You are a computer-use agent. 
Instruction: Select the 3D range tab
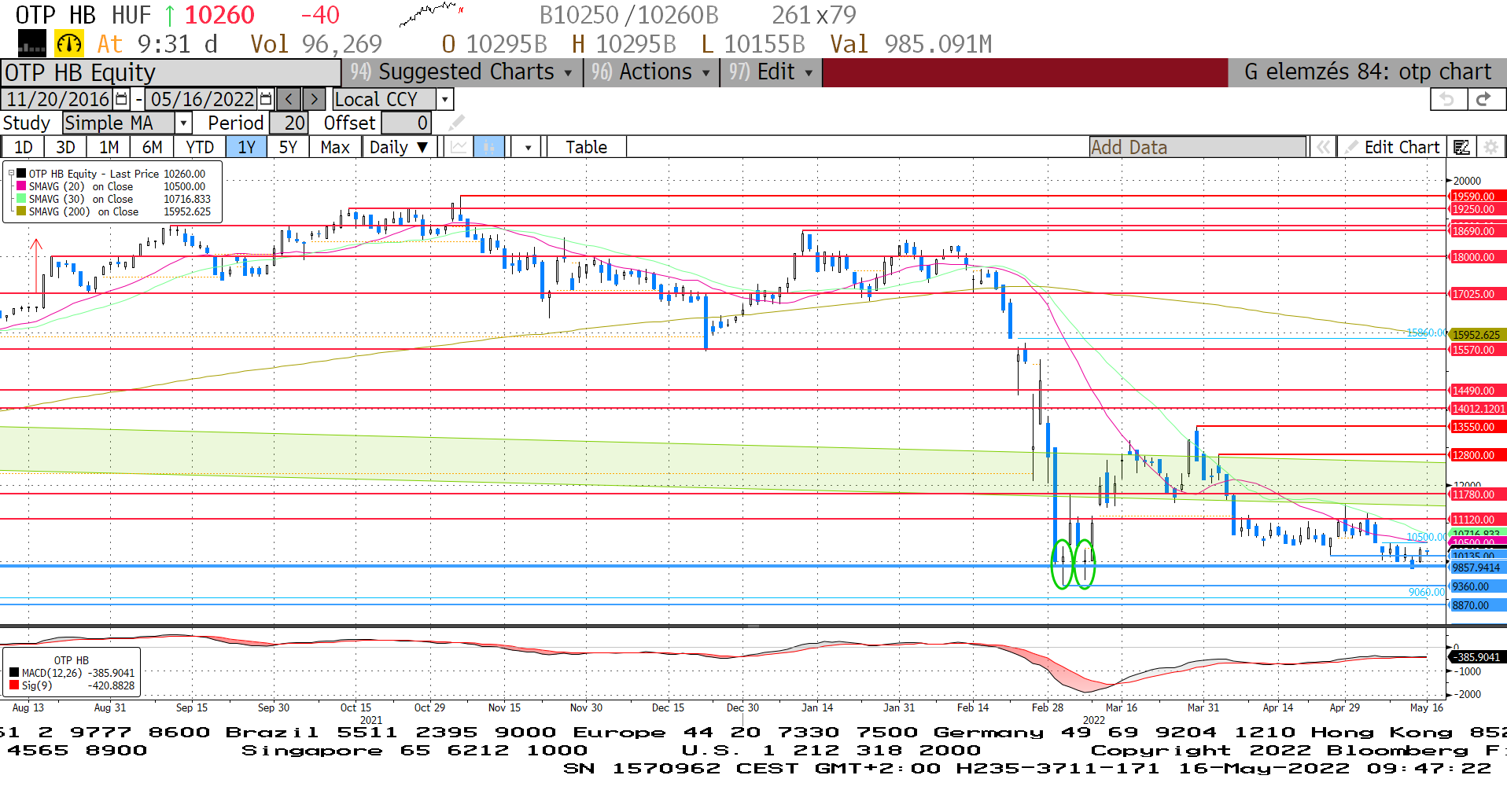pyautogui.click(x=65, y=147)
